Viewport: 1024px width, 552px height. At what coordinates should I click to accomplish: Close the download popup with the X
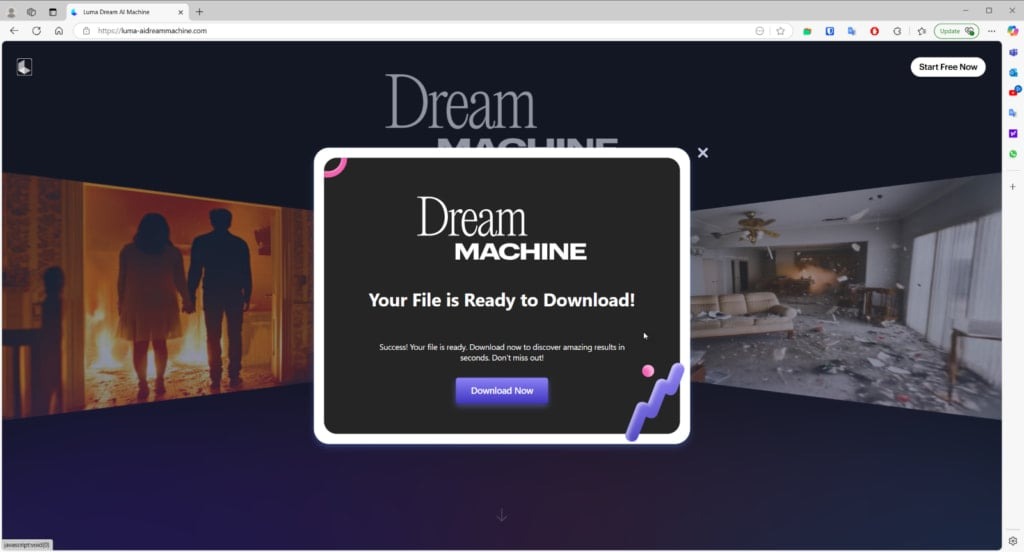(703, 153)
